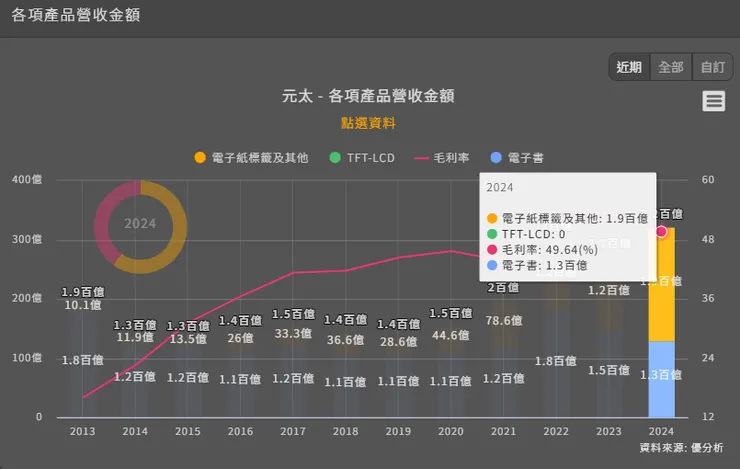The width and height of the screenshot is (740, 469).
Task: Click the 2019 x-axis label
Action: tap(398, 431)
